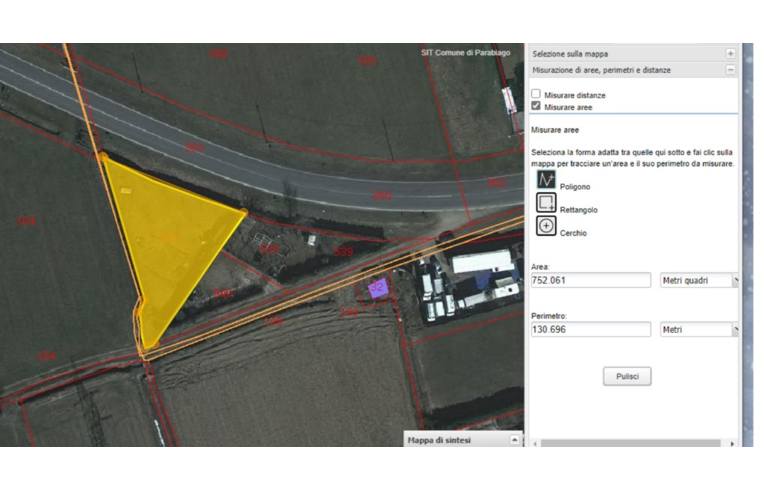Choose the Cerchio circle tool icon
The height and width of the screenshot is (492, 764).
click(x=546, y=226)
